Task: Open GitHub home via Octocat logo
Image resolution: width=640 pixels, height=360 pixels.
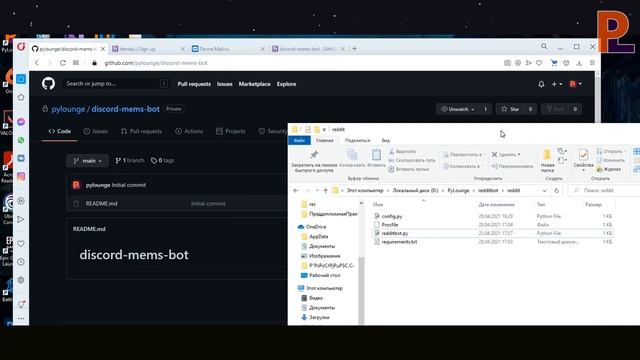Action: pyautogui.click(x=48, y=84)
